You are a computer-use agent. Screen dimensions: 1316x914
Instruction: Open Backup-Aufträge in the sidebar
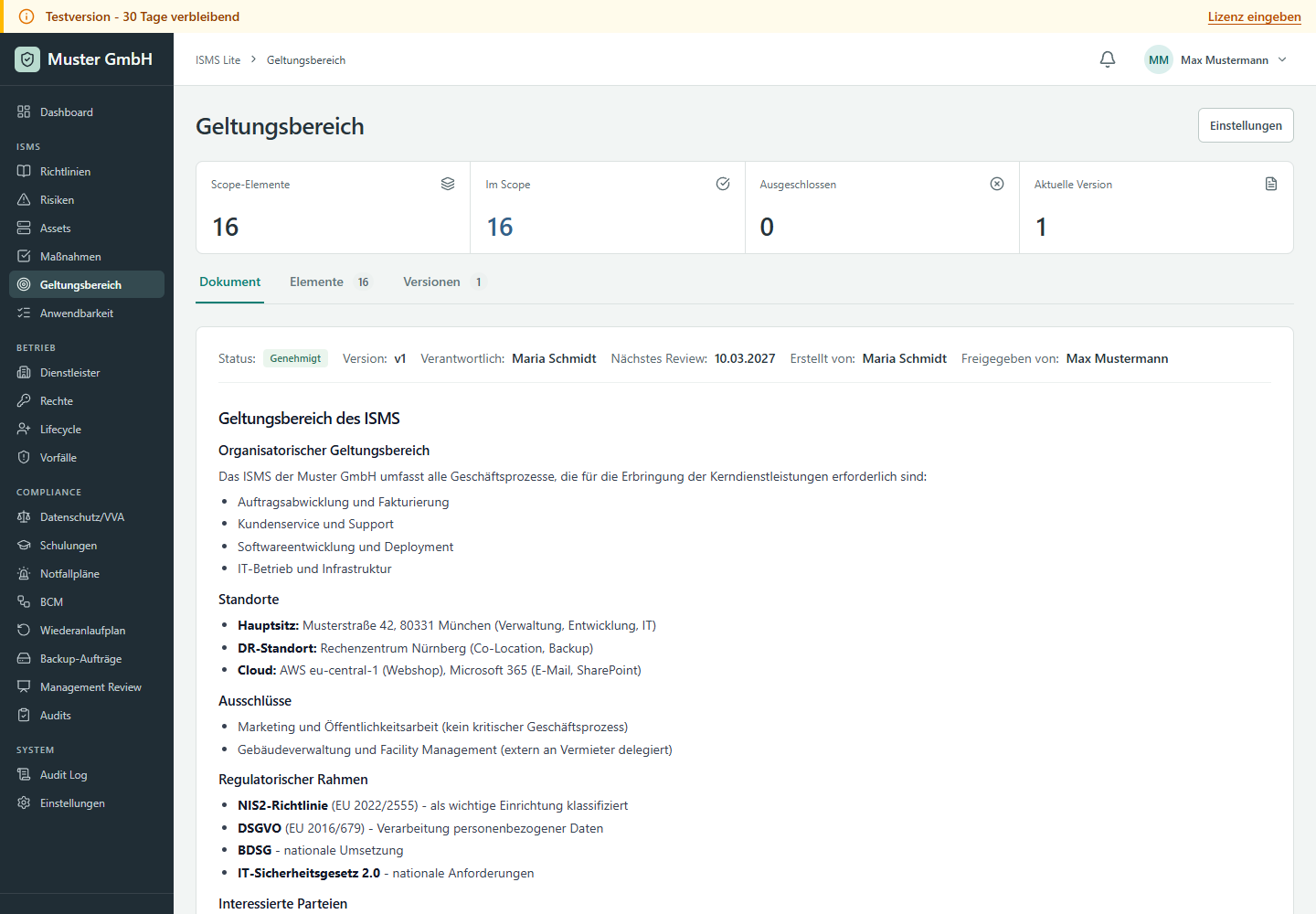(87, 658)
